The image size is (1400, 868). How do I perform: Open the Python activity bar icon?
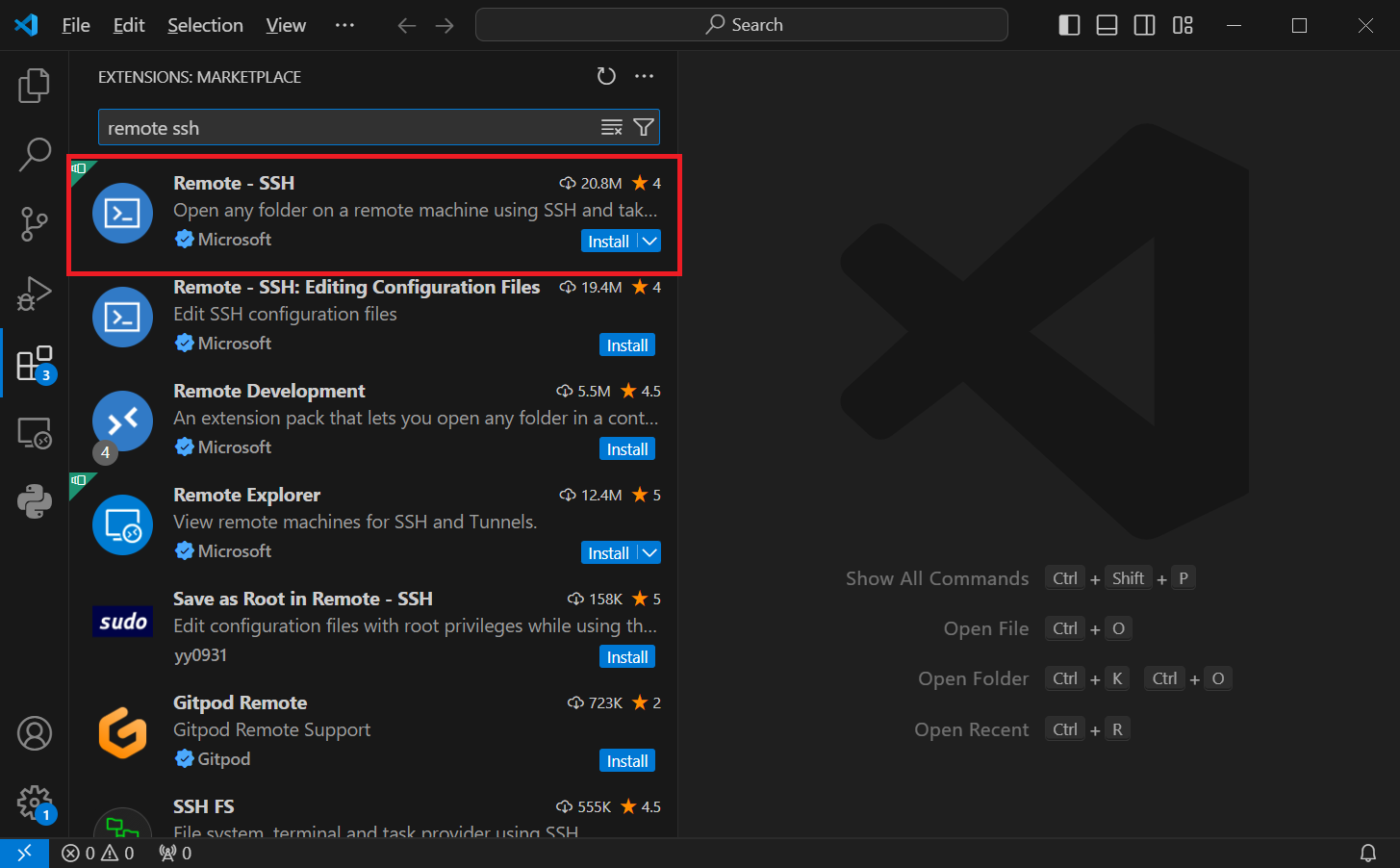[35, 501]
